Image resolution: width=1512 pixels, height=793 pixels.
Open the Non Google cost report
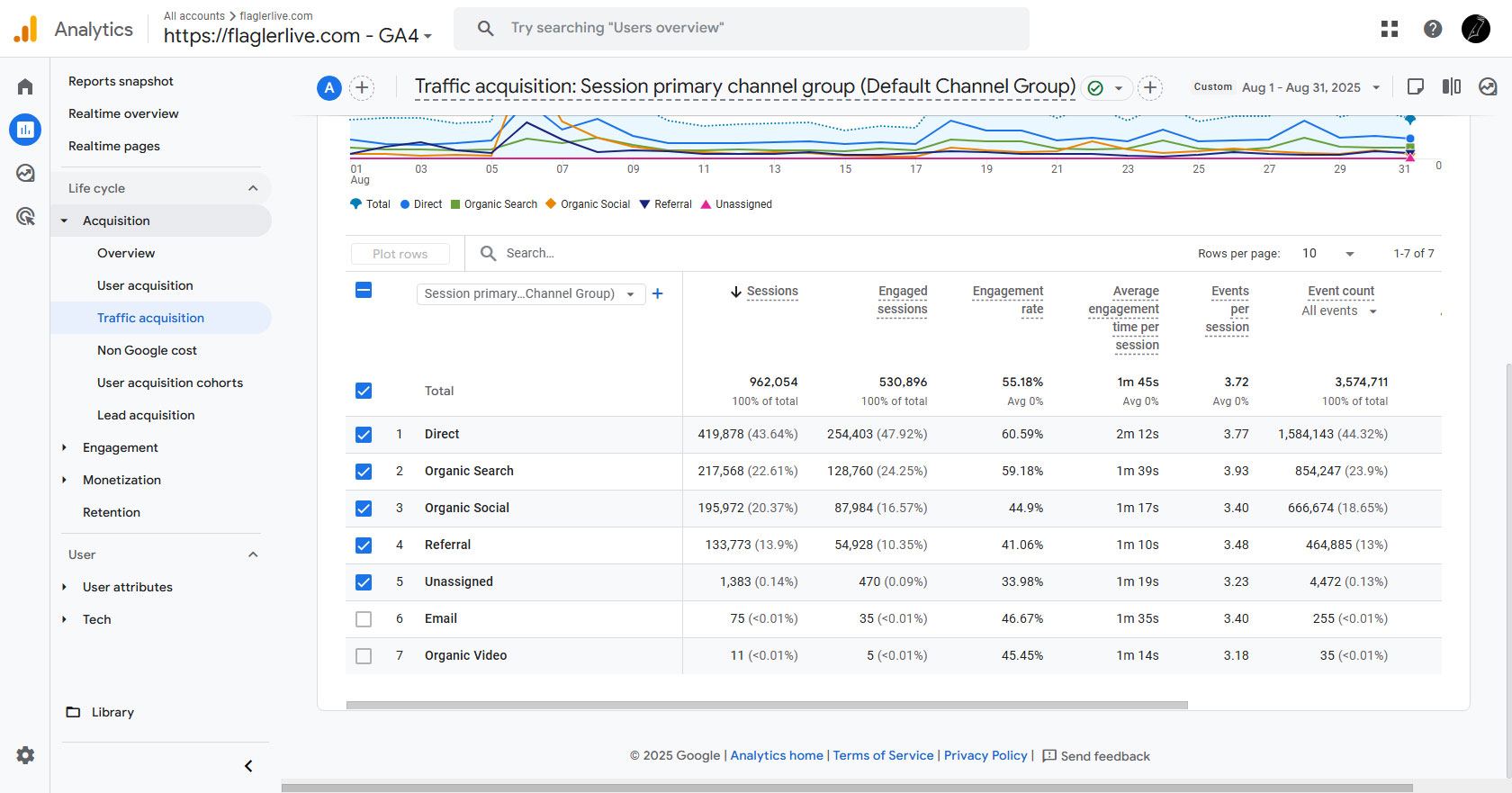(x=147, y=350)
